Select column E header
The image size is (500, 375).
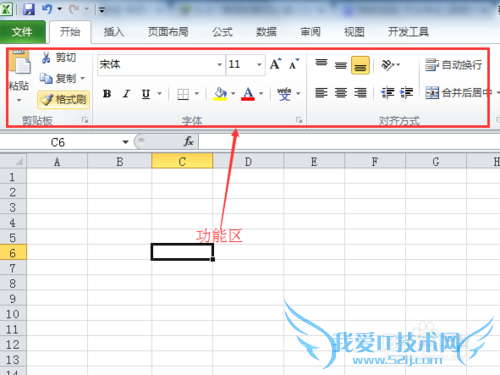[x=314, y=161]
